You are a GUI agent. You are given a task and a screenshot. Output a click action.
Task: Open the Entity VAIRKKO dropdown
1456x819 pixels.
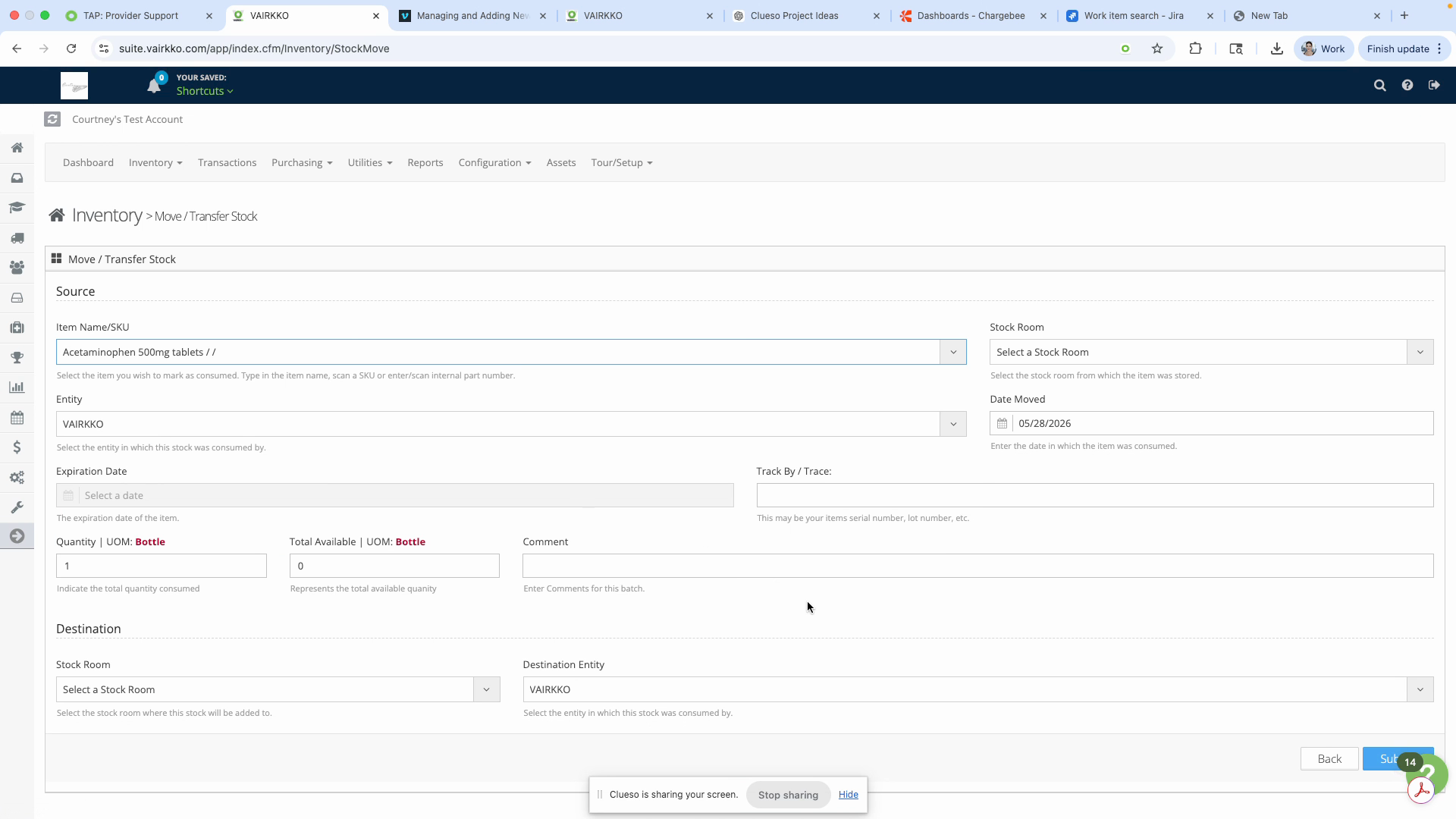[511, 424]
